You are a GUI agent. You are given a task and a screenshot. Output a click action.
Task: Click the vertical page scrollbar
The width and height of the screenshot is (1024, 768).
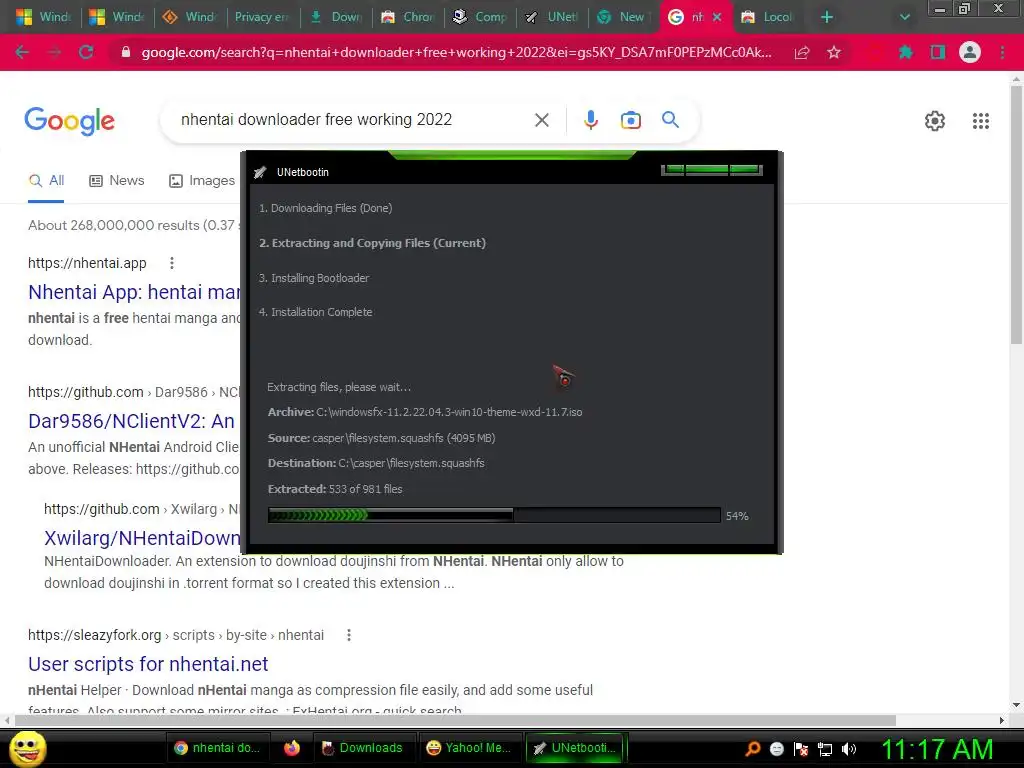1016,214
